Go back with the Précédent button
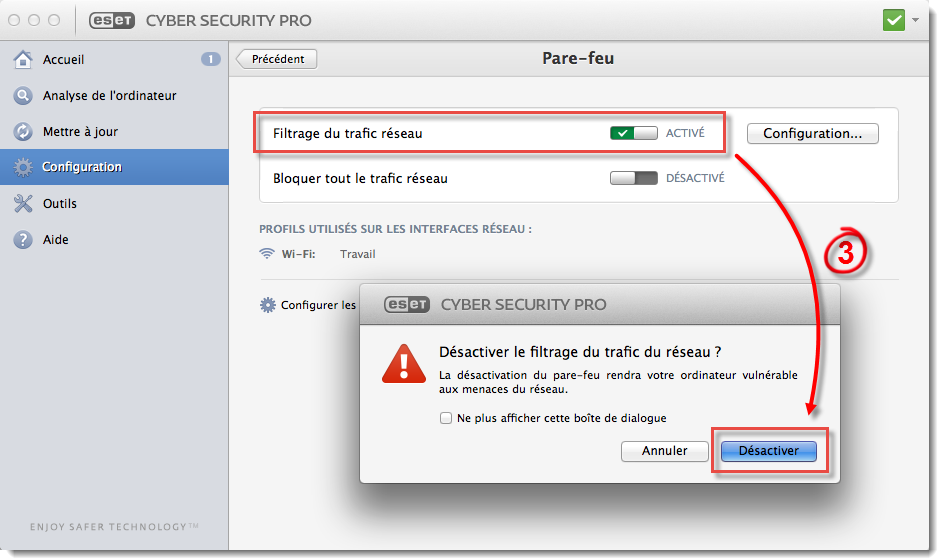This screenshot has height=559, width=938. click(x=278, y=59)
